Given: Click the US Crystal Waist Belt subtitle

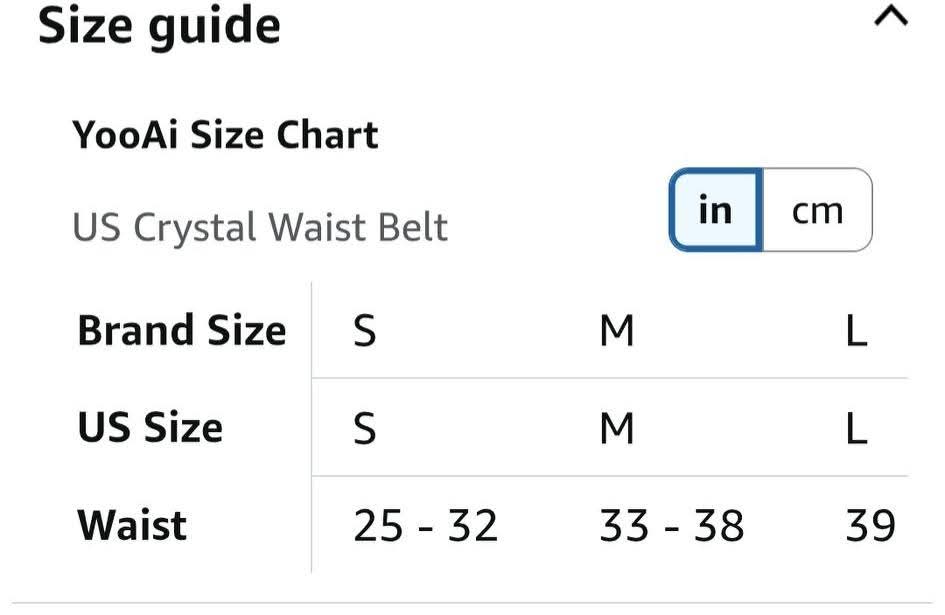Looking at the screenshot, I should coord(260,228).
